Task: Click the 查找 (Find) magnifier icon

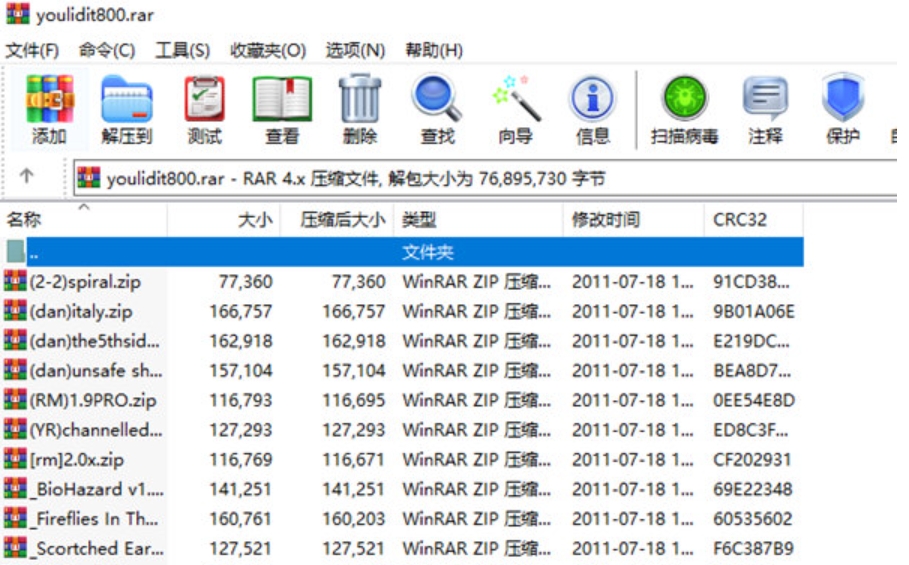Action: point(437,99)
